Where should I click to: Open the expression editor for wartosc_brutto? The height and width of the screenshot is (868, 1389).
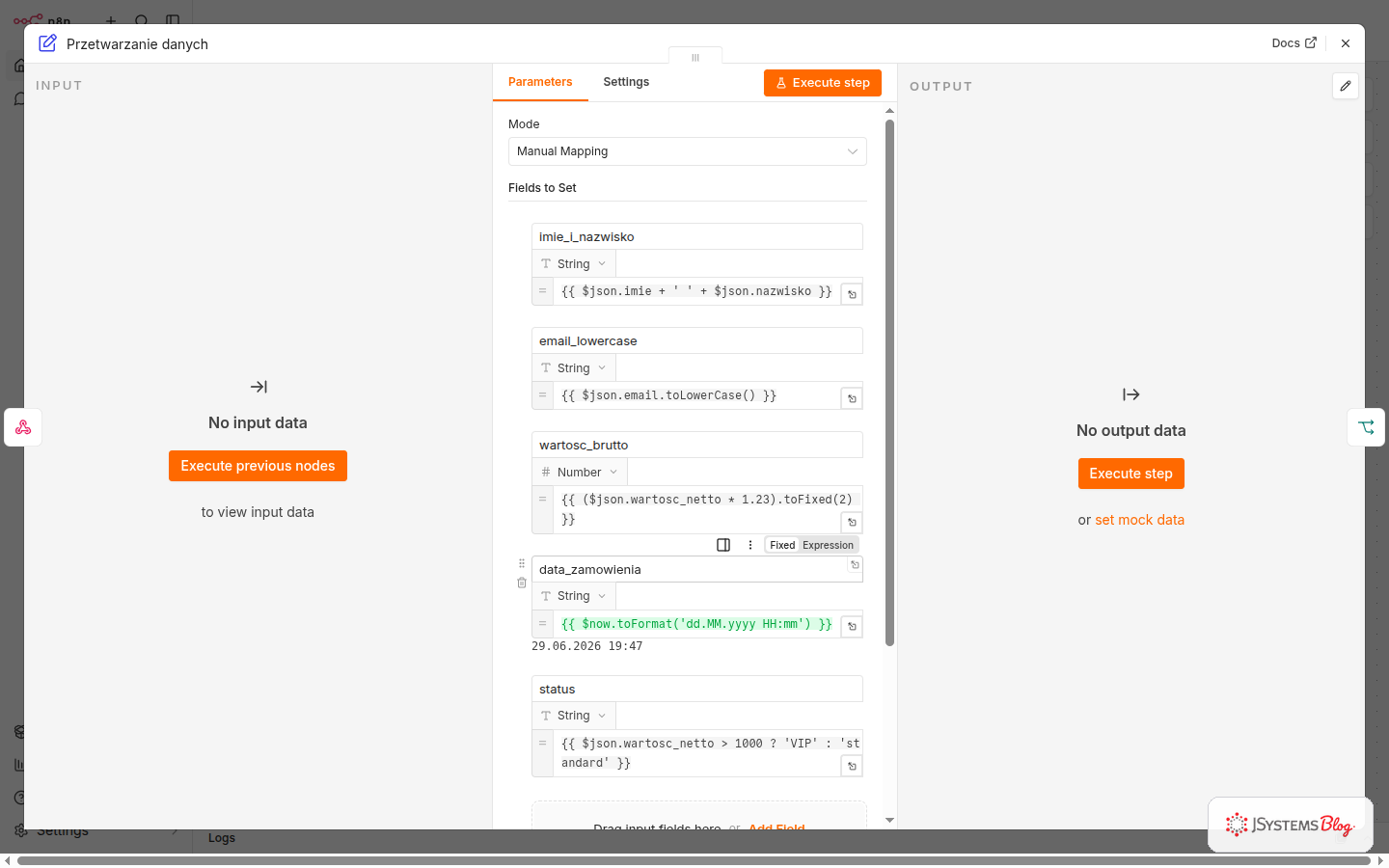click(852, 523)
